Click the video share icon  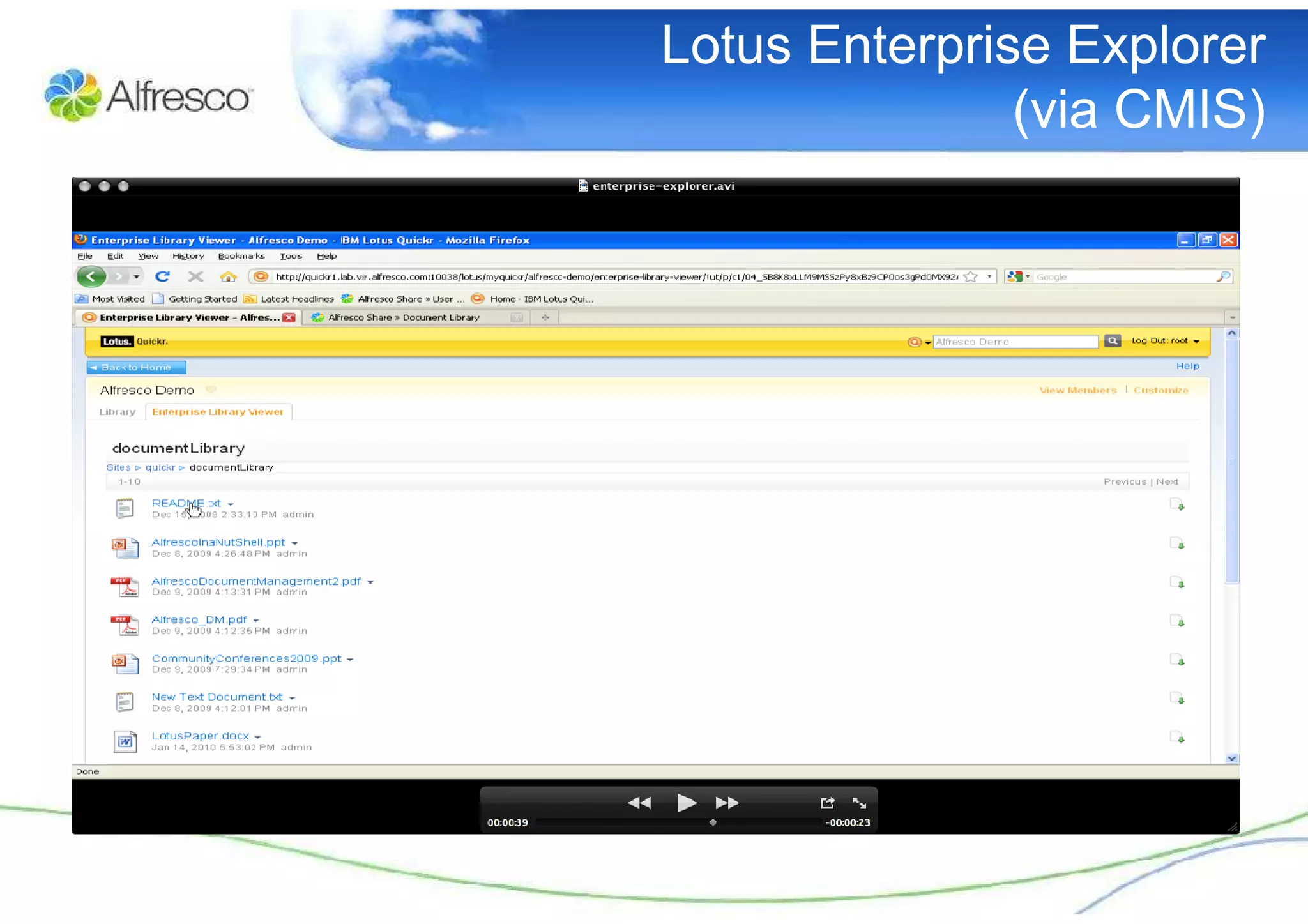[x=828, y=803]
